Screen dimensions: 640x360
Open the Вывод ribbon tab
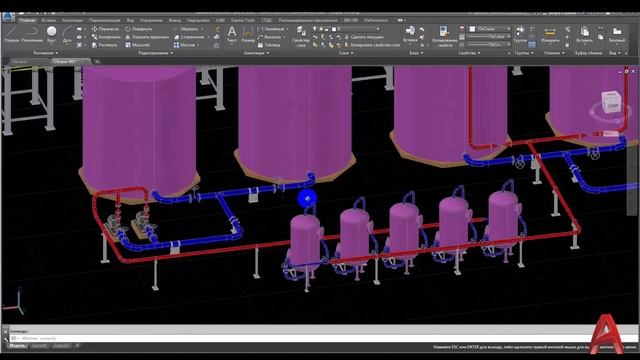(x=175, y=20)
